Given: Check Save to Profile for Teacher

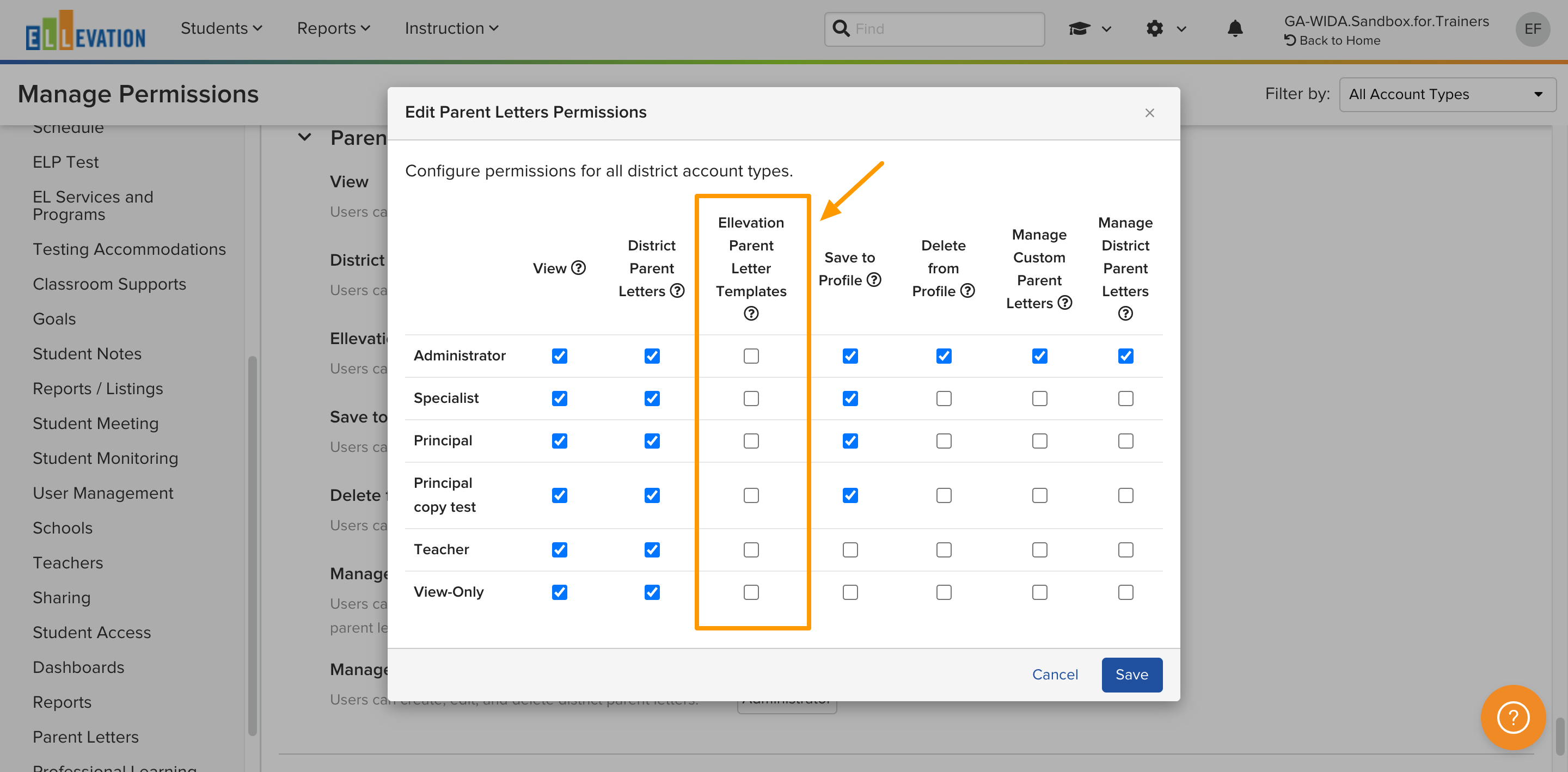Looking at the screenshot, I should coord(850,550).
